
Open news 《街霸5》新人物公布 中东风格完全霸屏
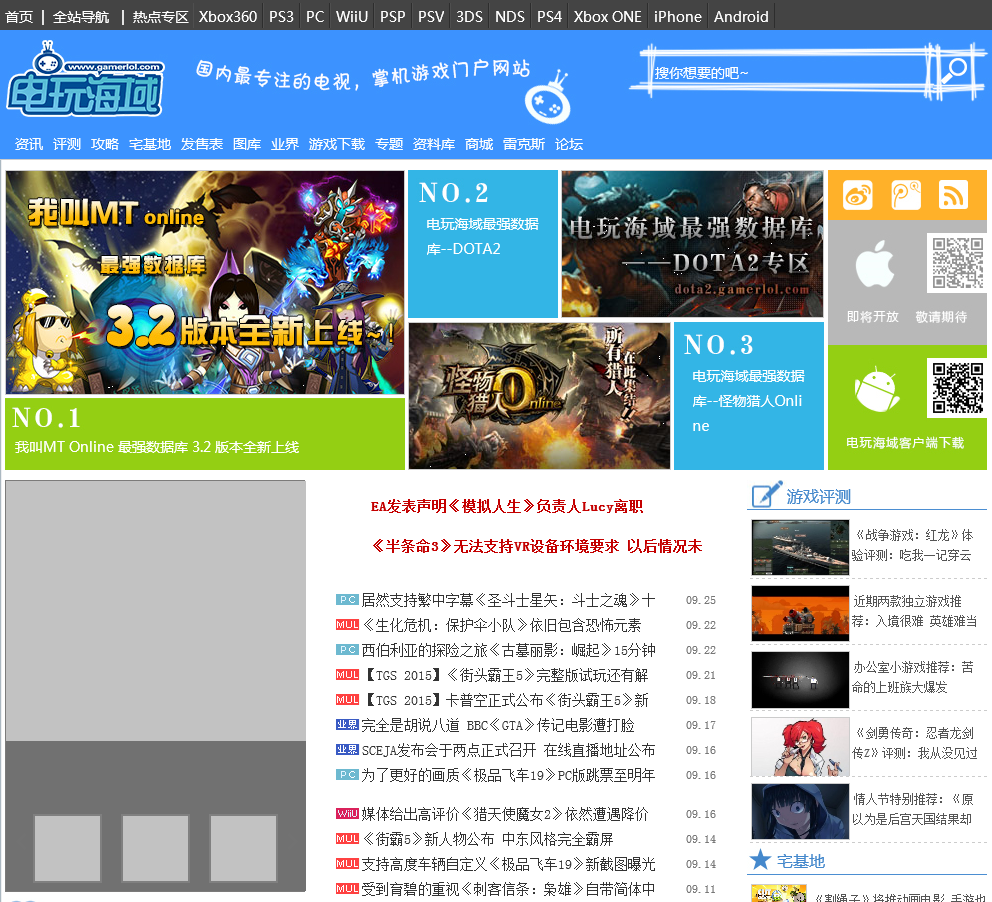487,839
